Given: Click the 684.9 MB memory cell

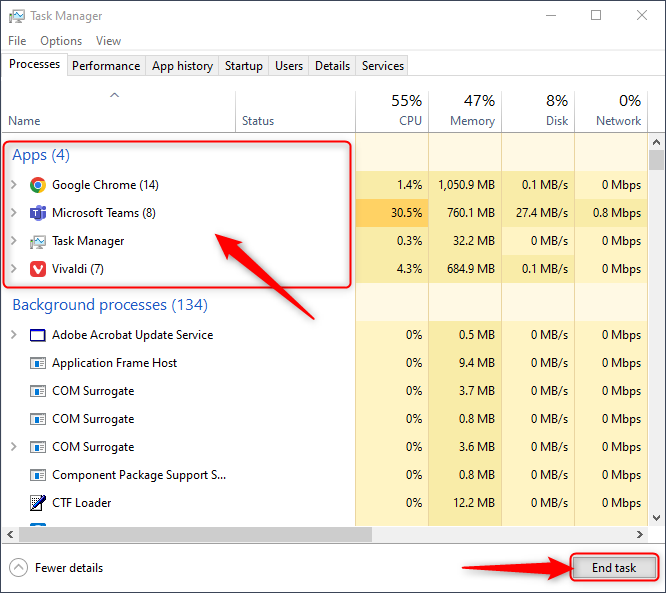Looking at the screenshot, I should tap(465, 269).
